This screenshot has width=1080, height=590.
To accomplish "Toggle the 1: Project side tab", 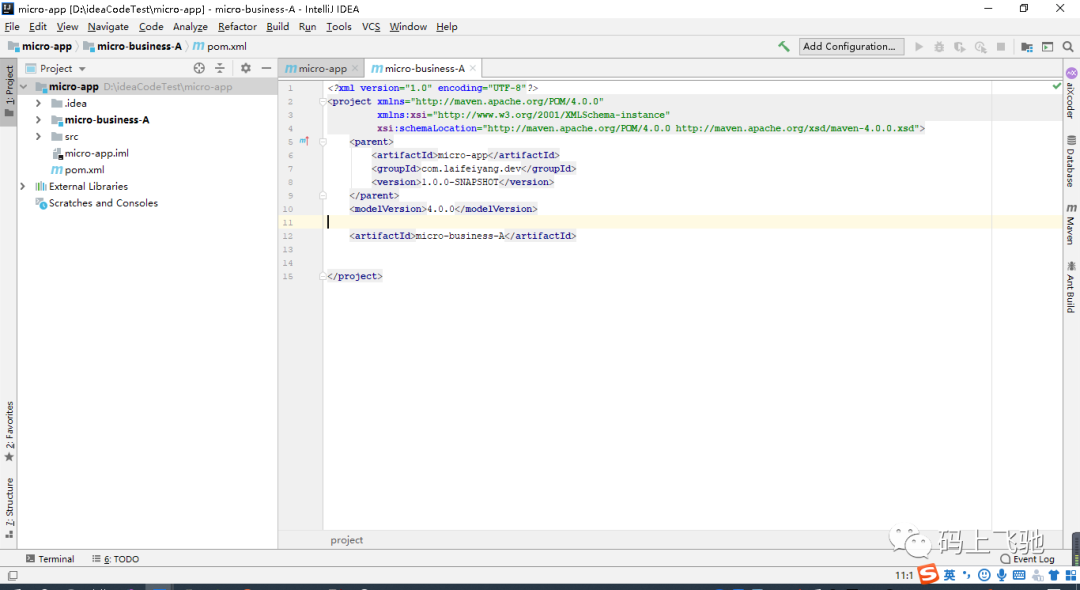I will (x=9, y=92).
